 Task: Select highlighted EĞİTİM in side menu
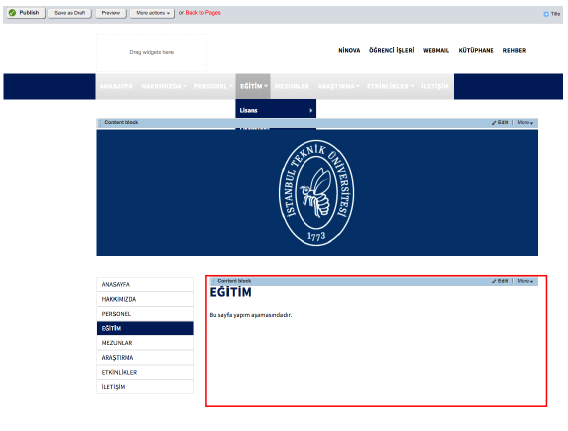145,328
